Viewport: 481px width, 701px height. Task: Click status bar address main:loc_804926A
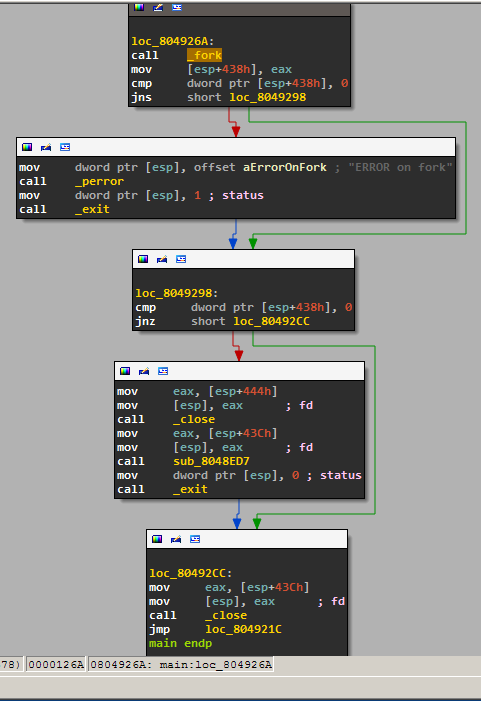(181, 665)
